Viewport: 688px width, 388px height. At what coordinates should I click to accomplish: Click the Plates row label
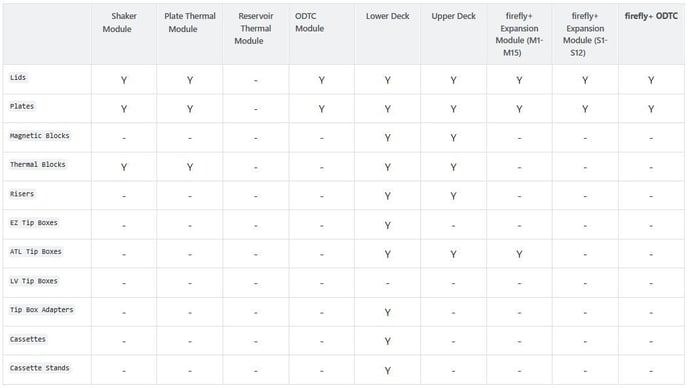click(x=22, y=106)
